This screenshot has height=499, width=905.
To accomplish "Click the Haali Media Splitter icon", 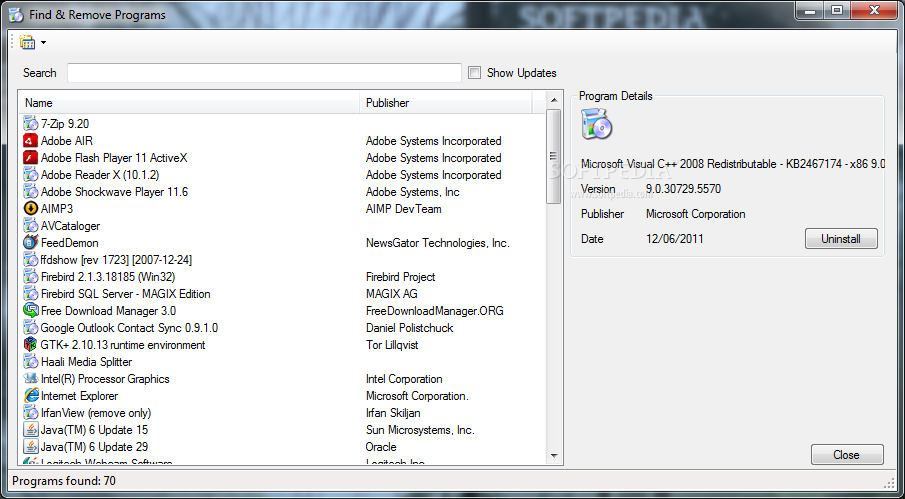I will pos(30,362).
